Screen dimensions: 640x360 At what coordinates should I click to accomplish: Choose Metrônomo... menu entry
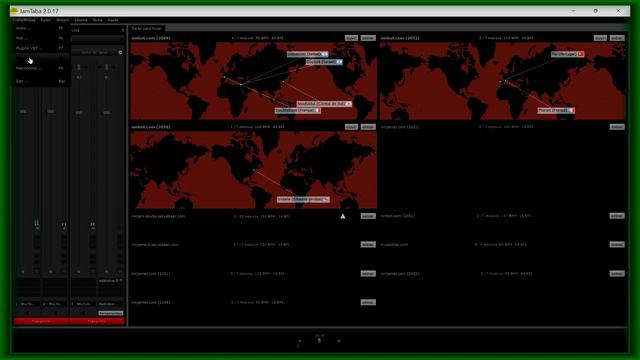coord(40,68)
